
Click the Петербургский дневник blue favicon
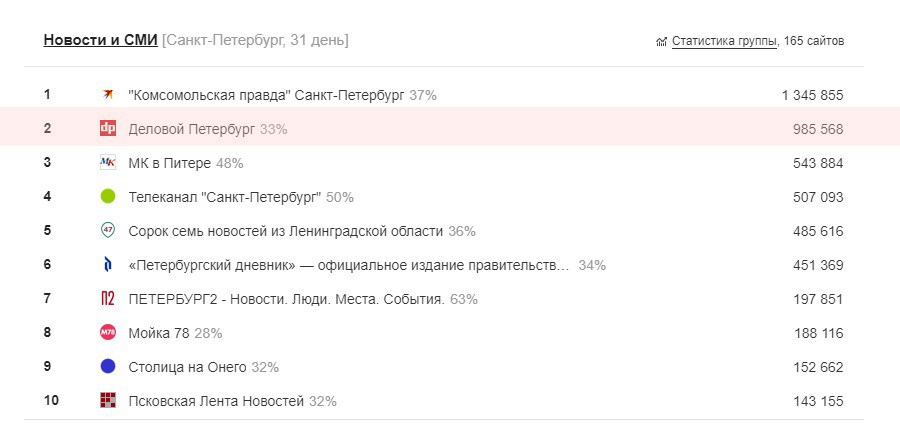tap(108, 265)
